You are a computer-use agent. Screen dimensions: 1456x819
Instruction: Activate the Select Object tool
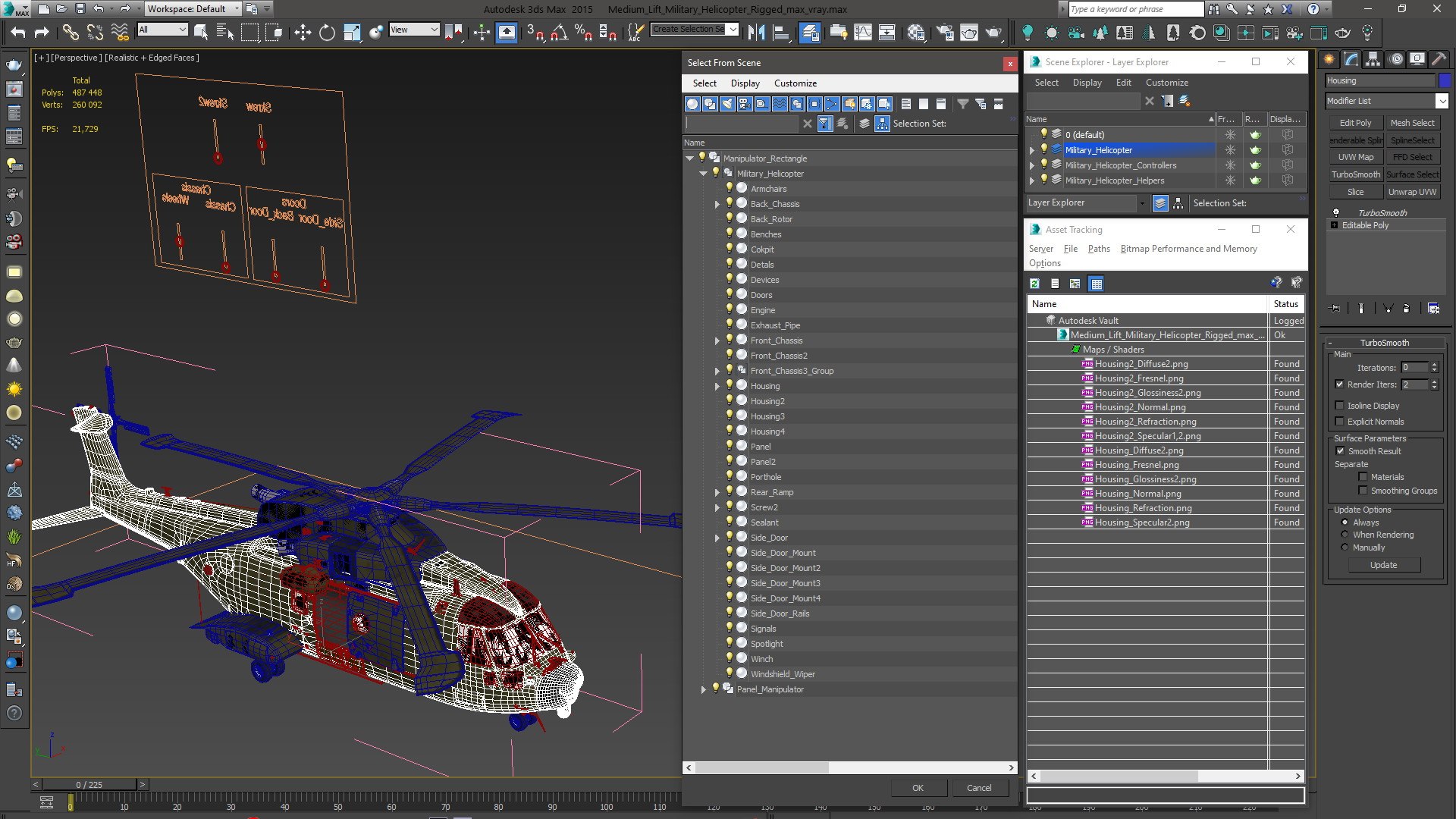tap(201, 32)
